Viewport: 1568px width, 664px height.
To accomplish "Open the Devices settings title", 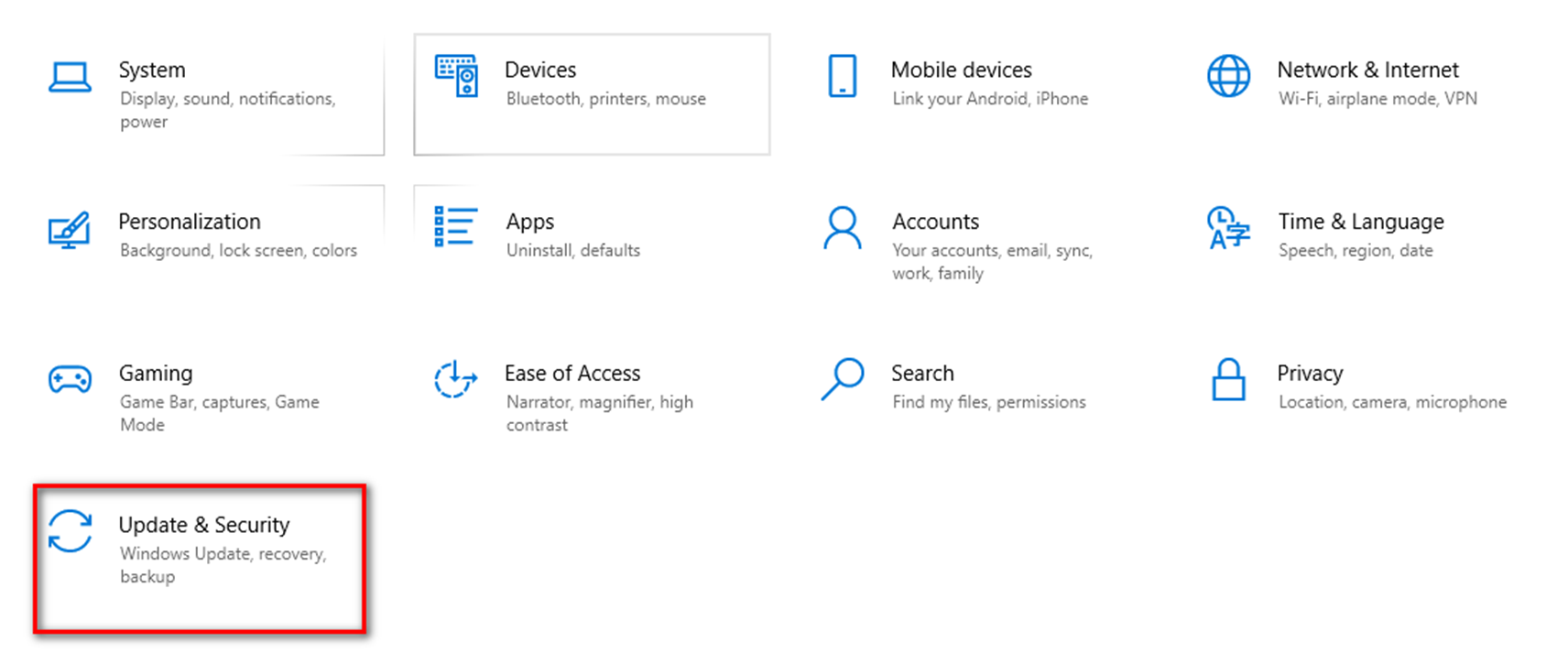I will (x=540, y=70).
